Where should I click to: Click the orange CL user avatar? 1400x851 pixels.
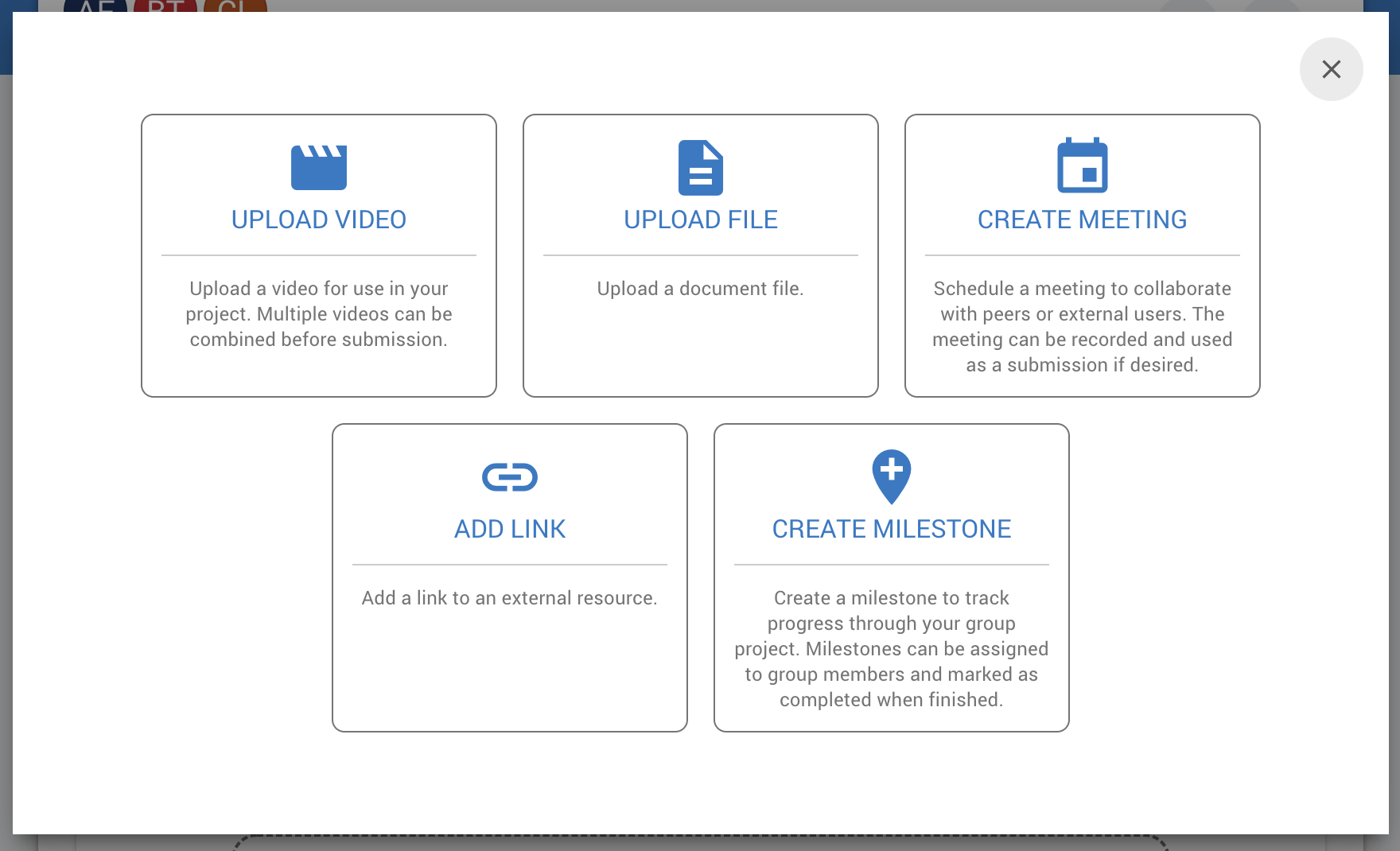[x=235, y=6]
